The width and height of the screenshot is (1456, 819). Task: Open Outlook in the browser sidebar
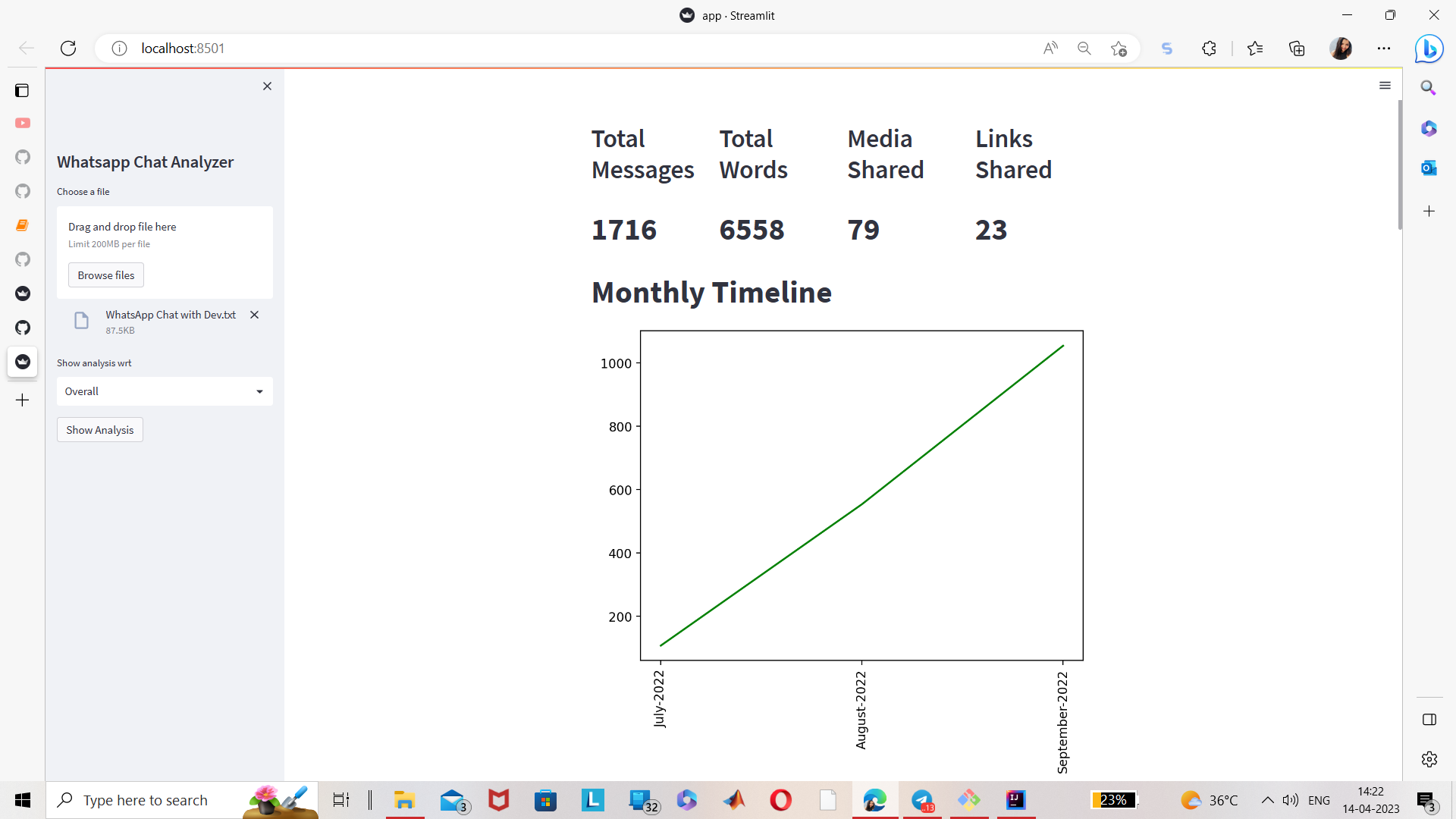[x=1429, y=168]
